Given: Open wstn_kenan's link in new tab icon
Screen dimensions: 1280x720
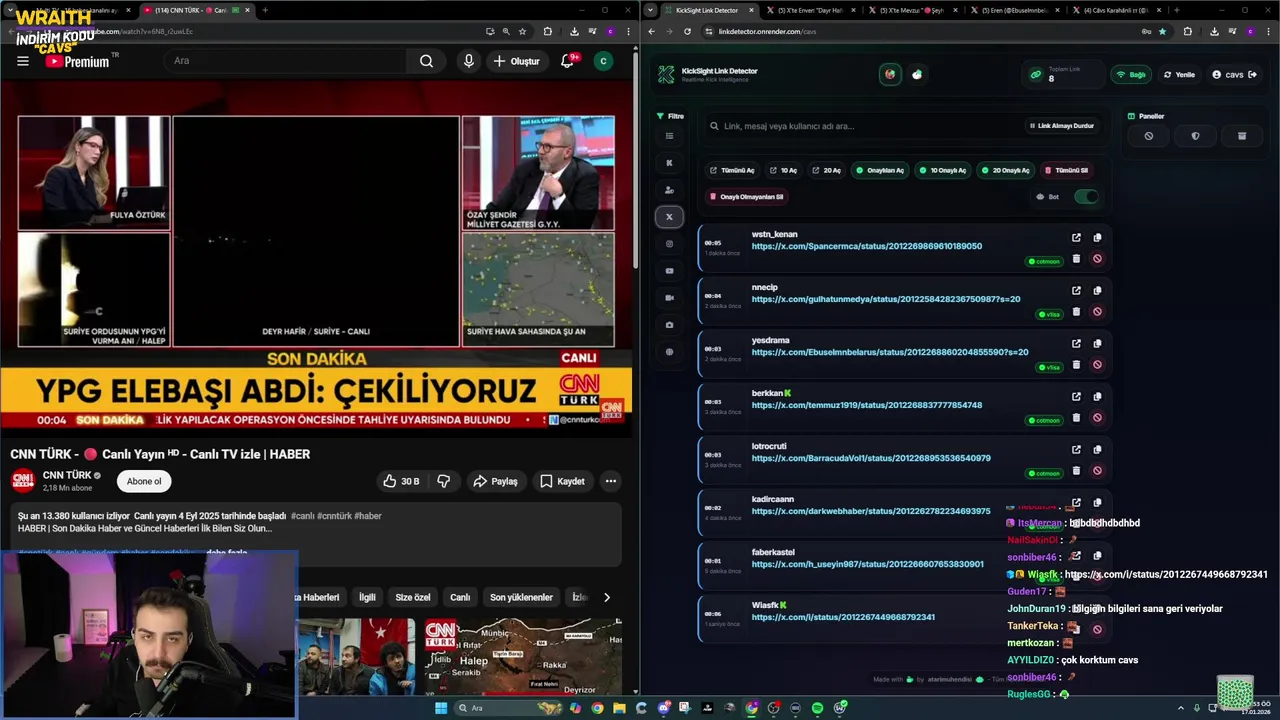Looking at the screenshot, I should [1076, 238].
